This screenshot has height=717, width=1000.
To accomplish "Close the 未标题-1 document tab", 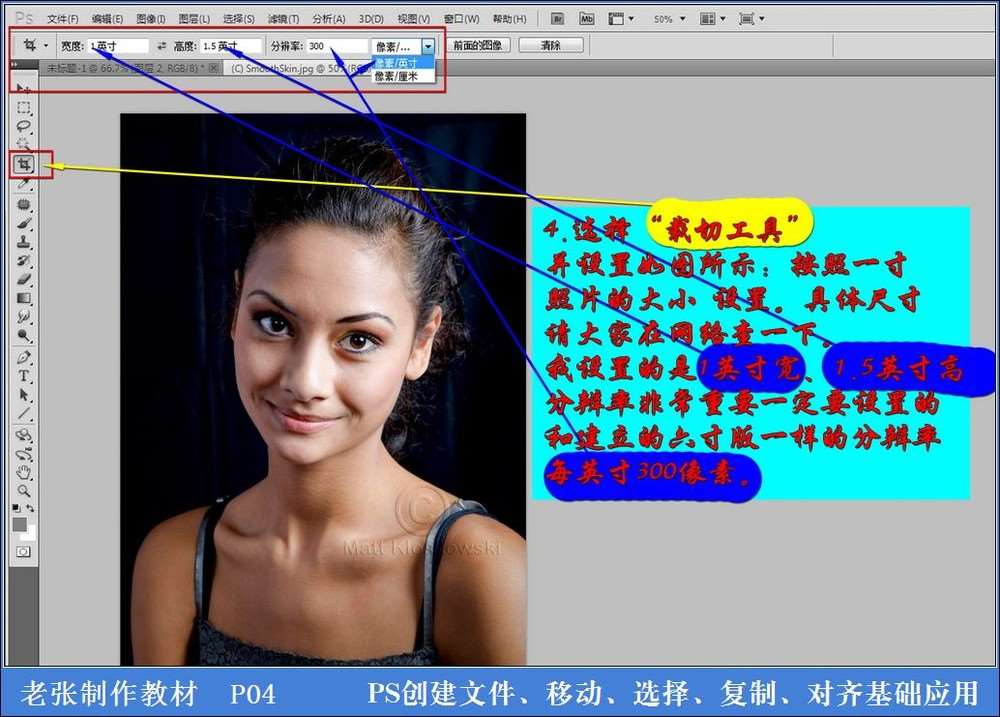I will [x=214, y=67].
